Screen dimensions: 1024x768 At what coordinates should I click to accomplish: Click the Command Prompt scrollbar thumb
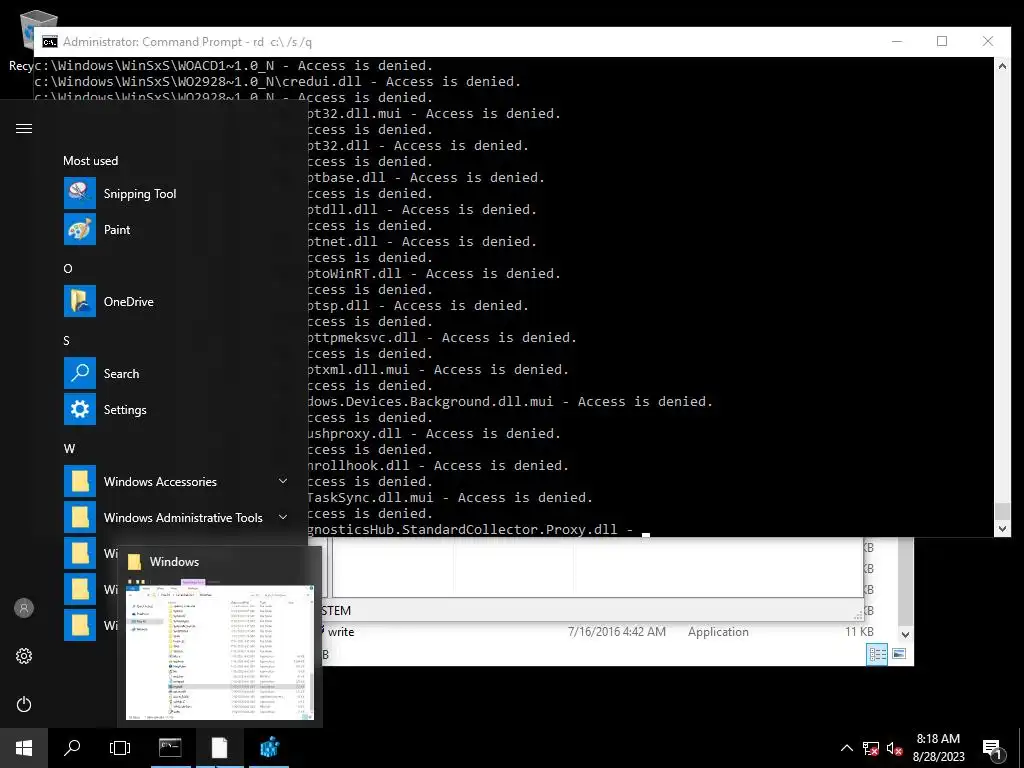1002,511
